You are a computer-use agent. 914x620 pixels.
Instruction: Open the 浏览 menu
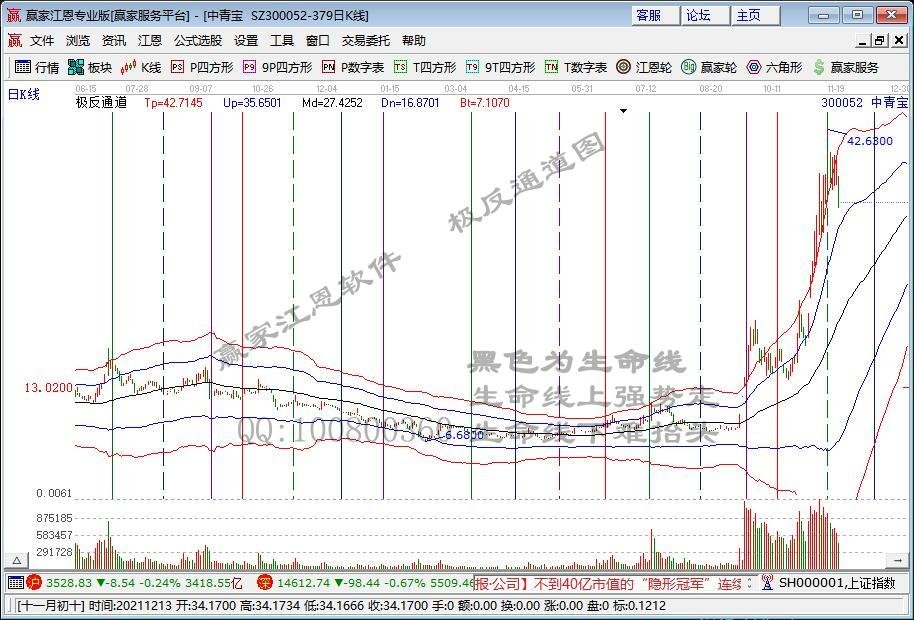[x=78, y=41]
